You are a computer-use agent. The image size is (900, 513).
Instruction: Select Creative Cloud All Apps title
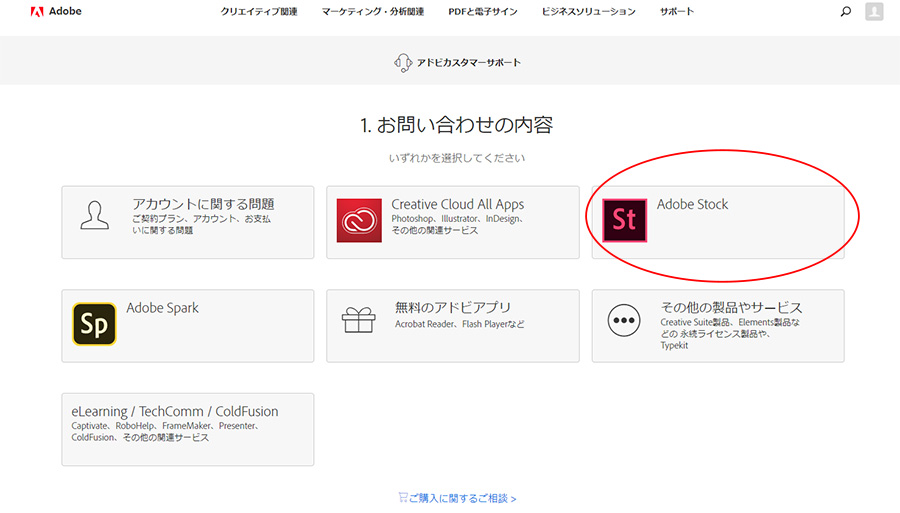[457, 204]
